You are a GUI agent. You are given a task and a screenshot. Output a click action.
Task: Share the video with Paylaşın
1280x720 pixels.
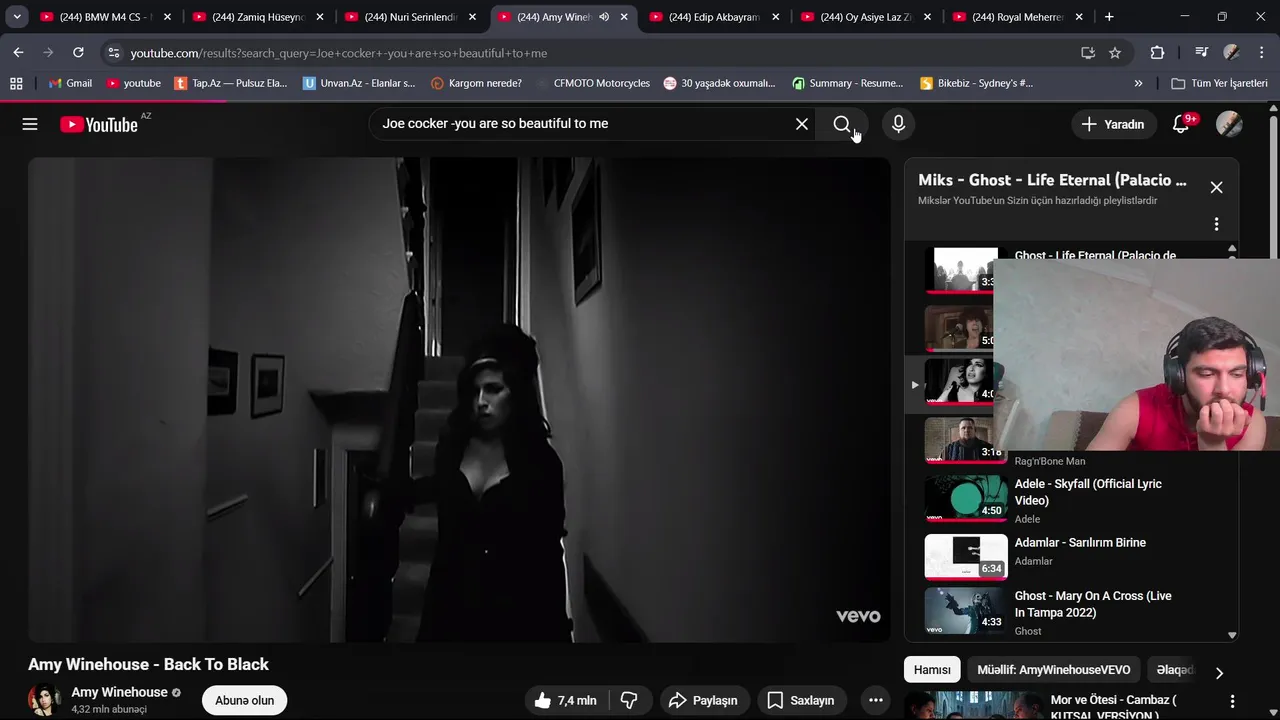703,701
